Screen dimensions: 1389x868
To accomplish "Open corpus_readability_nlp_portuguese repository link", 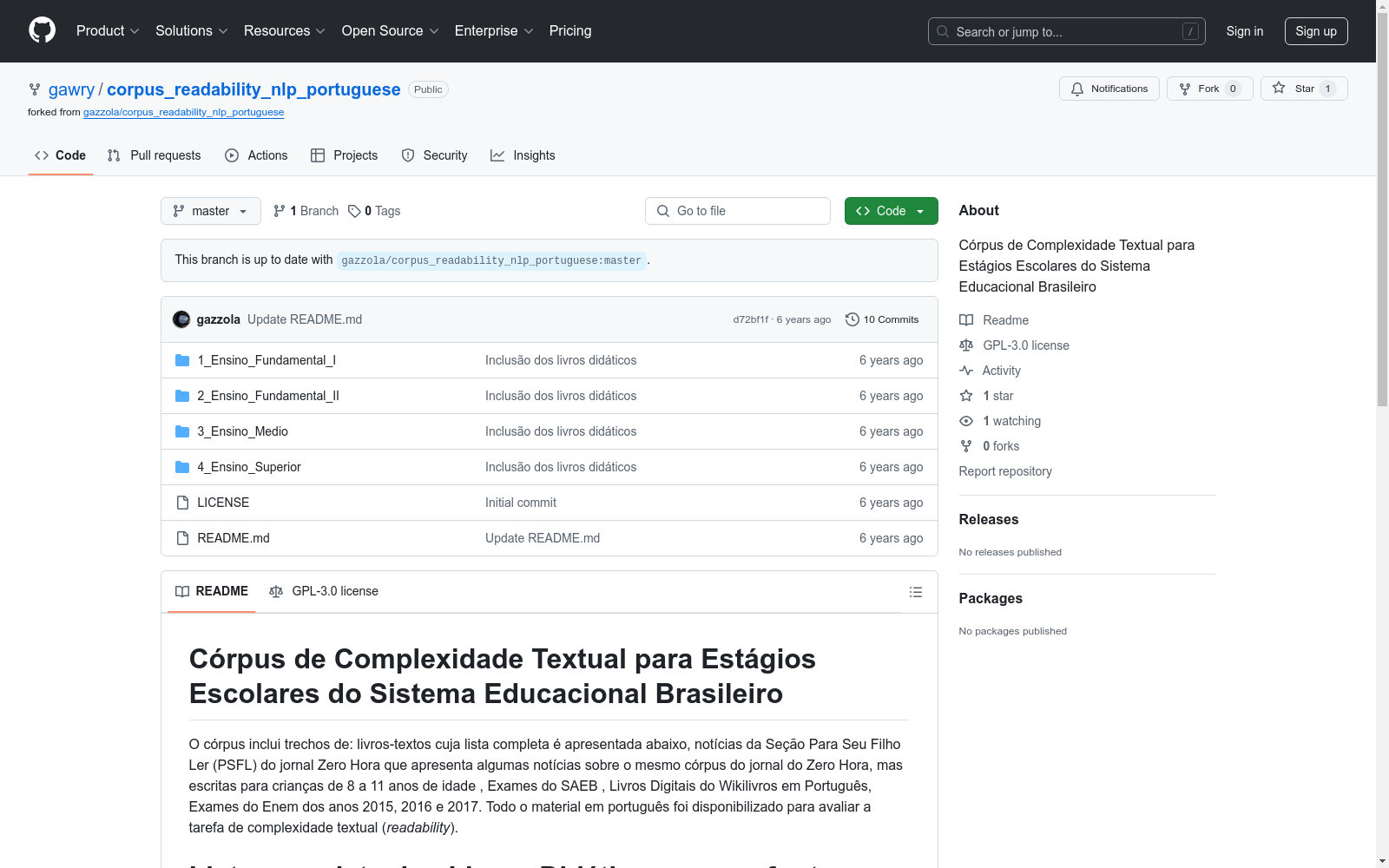I will (253, 89).
